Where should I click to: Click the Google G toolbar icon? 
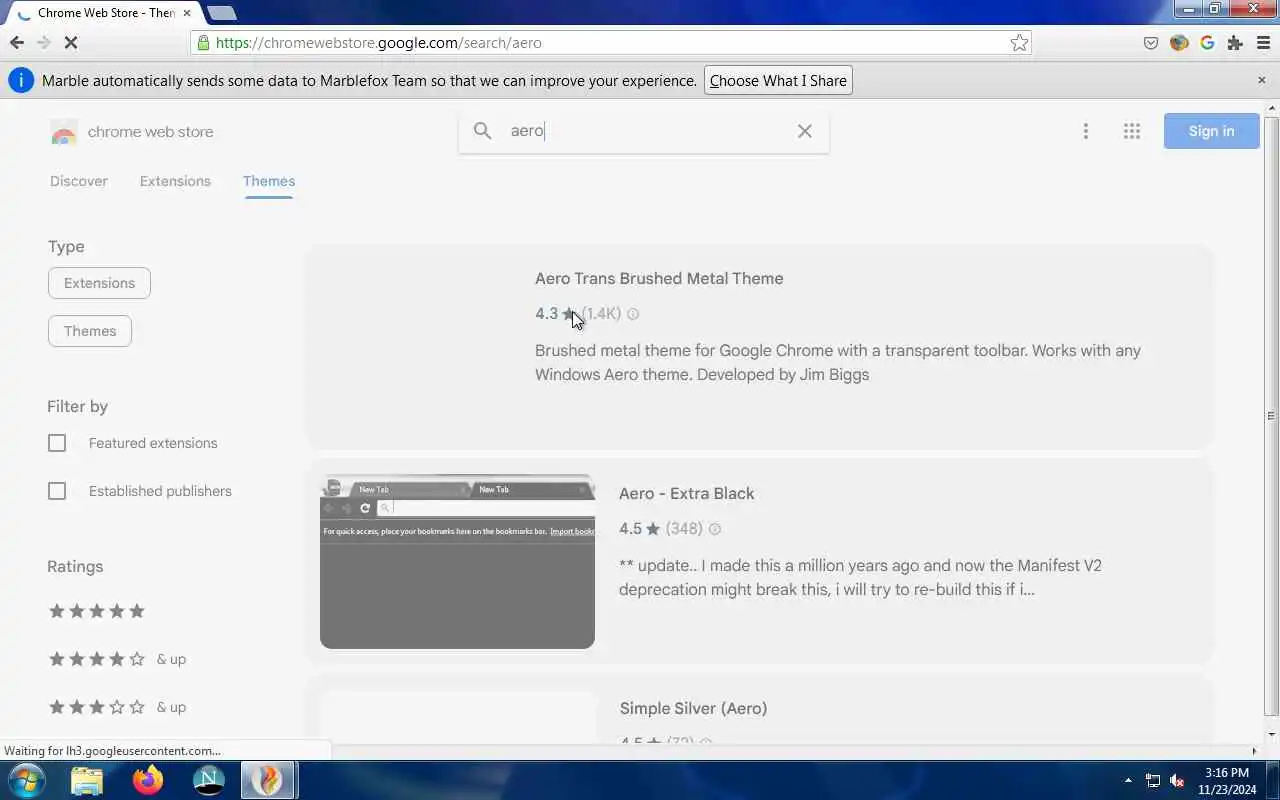tap(1207, 42)
